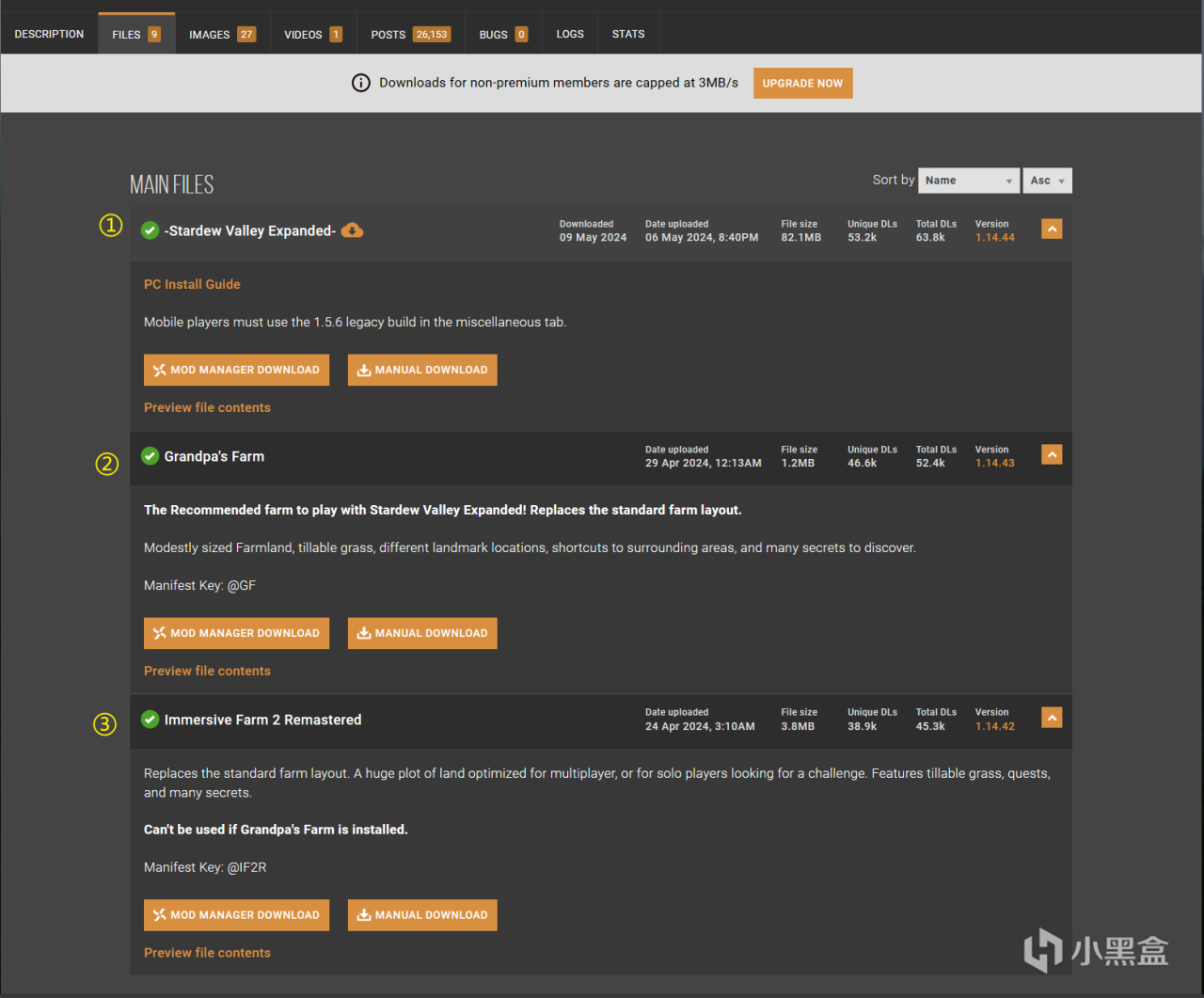The image size is (1204, 998).
Task: Click green checkmark icon next to Grandpa's Farm
Action: tap(150, 456)
